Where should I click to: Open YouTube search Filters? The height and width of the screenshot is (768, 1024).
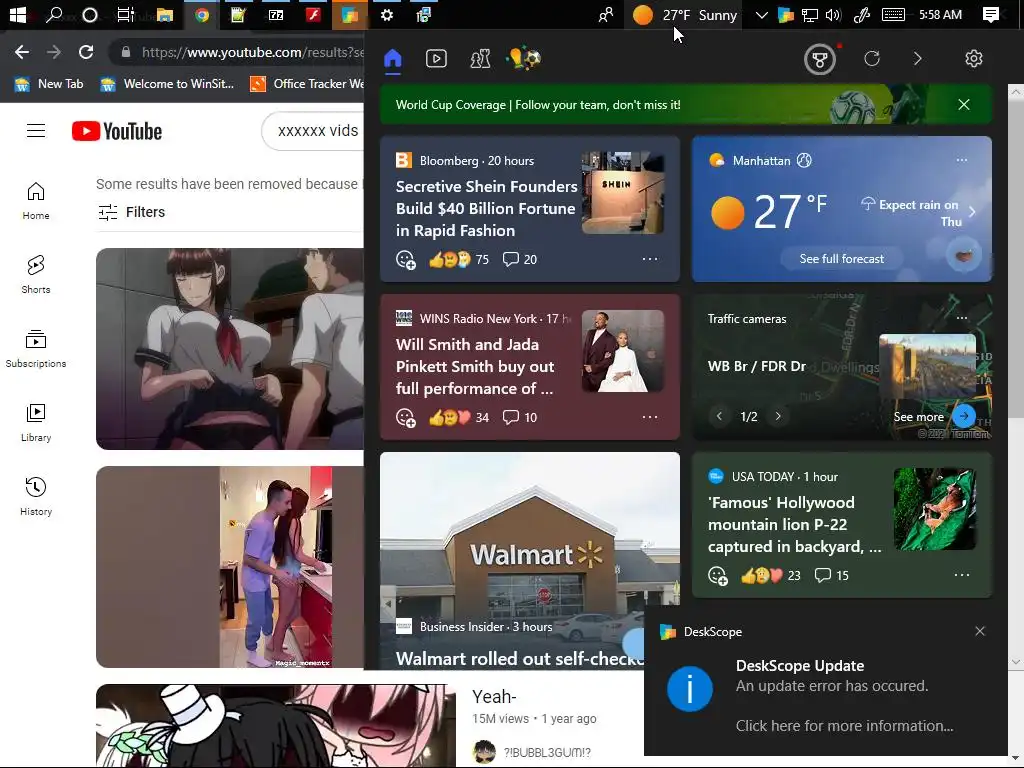pos(131,212)
